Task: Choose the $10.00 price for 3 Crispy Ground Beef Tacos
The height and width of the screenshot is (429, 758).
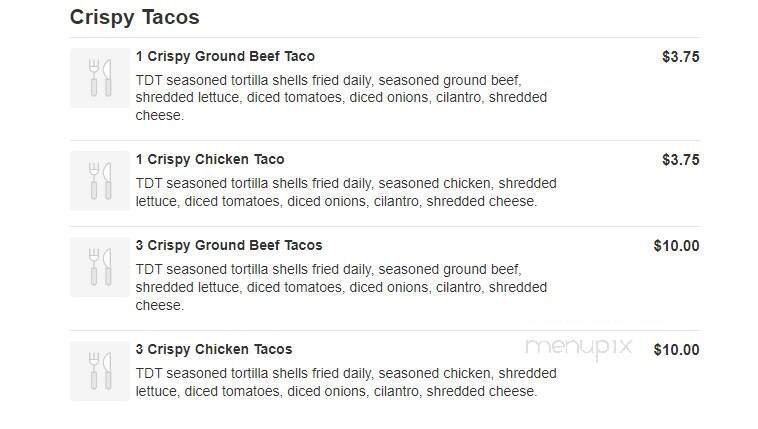Action: click(676, 246)
